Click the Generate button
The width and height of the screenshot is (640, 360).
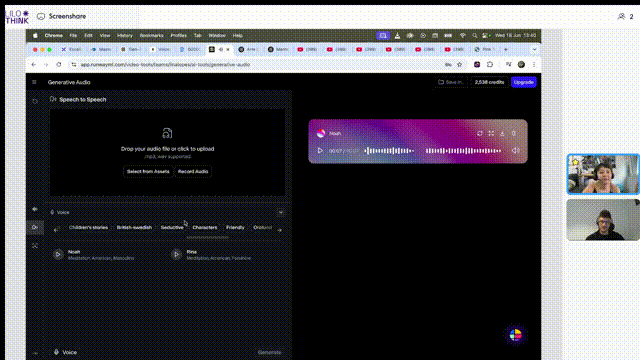point(269,352)
